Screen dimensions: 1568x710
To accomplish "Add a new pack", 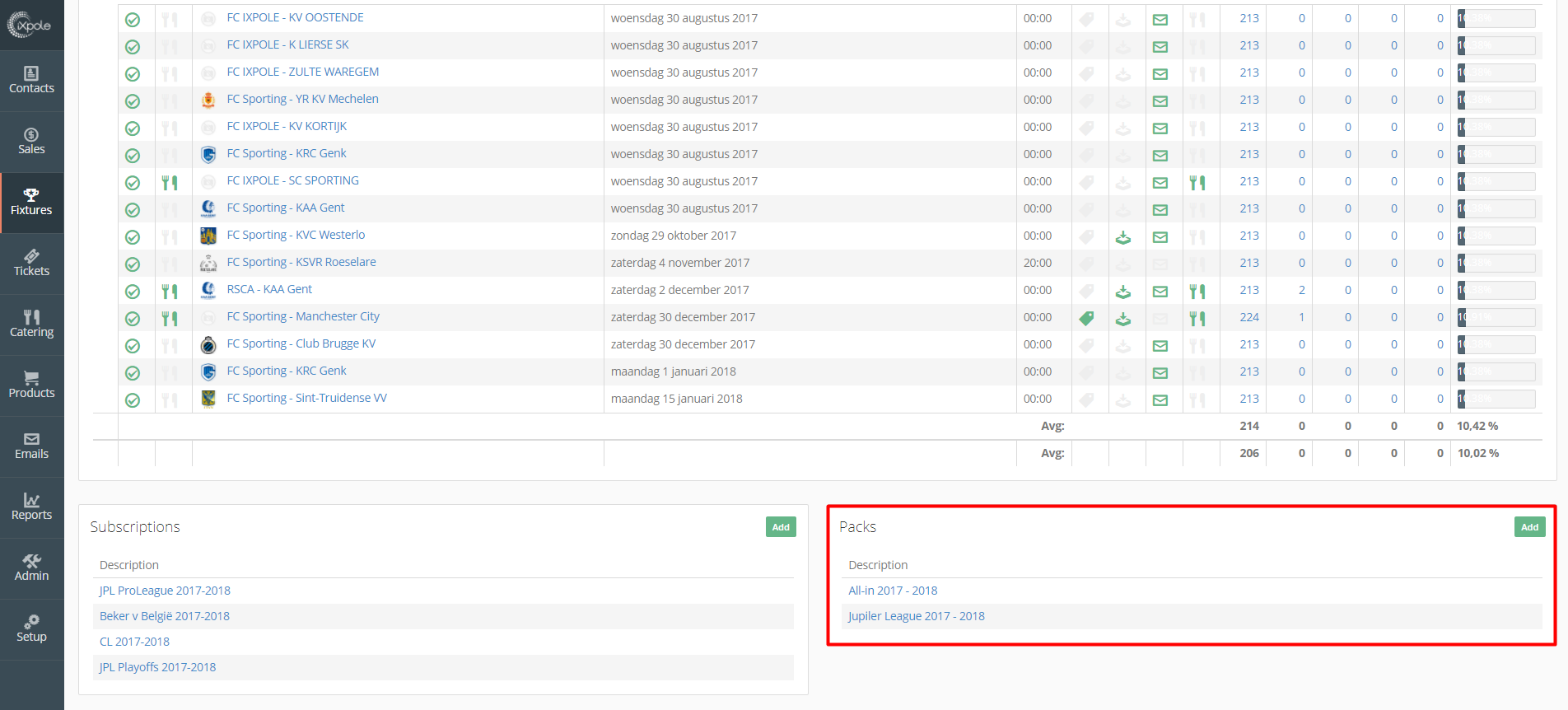I will (x=1529, y=527).
